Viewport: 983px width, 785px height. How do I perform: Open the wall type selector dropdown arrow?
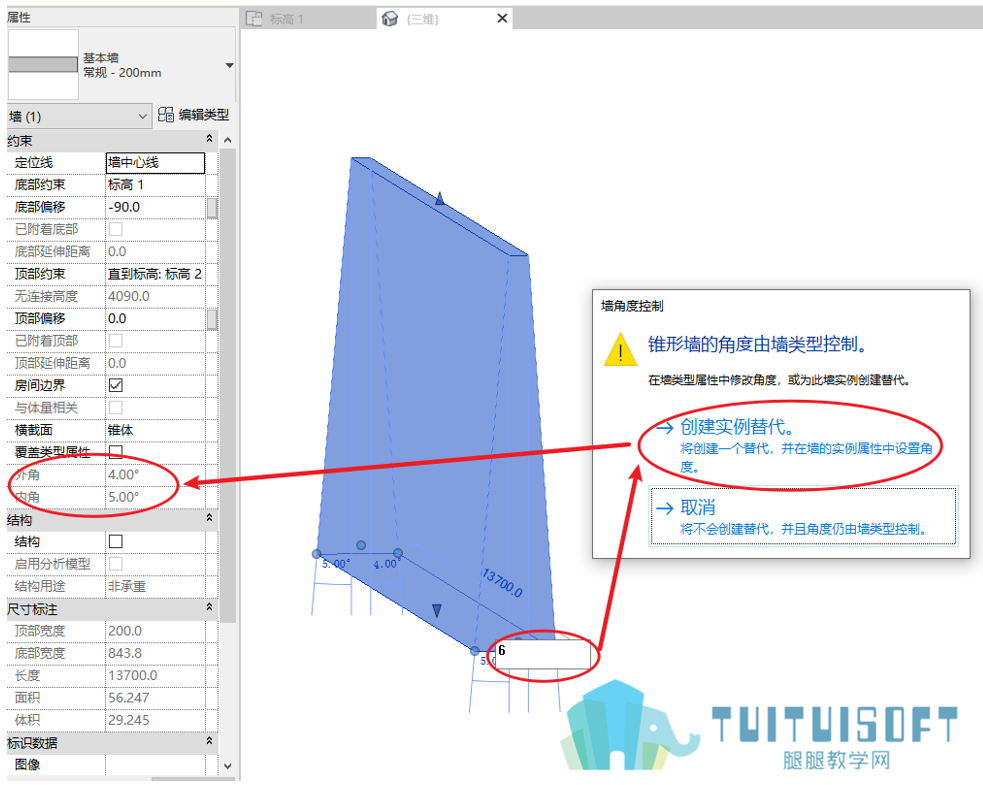point(229,65)
